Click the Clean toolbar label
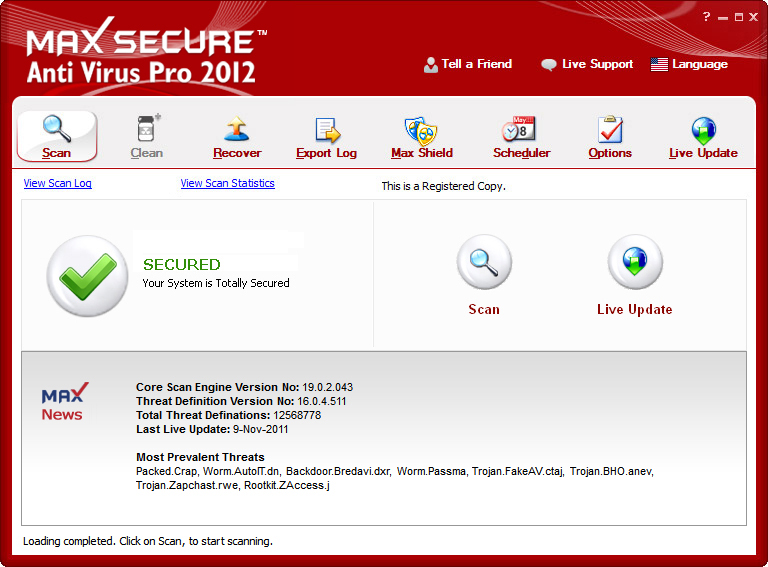Image resolution: width=768 pixels, height=567 pixels. (x=147, y=153)
